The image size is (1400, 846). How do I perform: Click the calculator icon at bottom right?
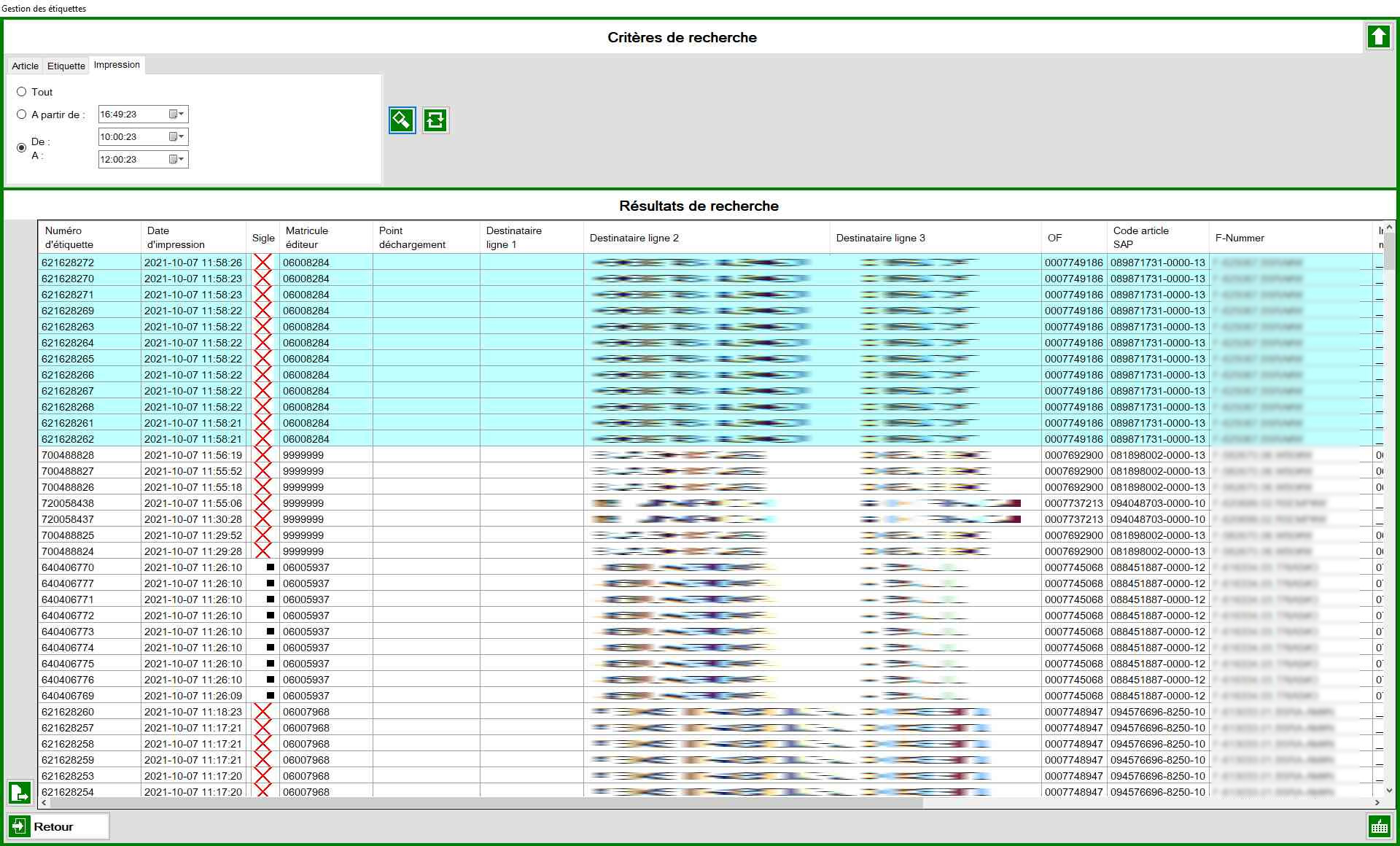coord(1378,826)
